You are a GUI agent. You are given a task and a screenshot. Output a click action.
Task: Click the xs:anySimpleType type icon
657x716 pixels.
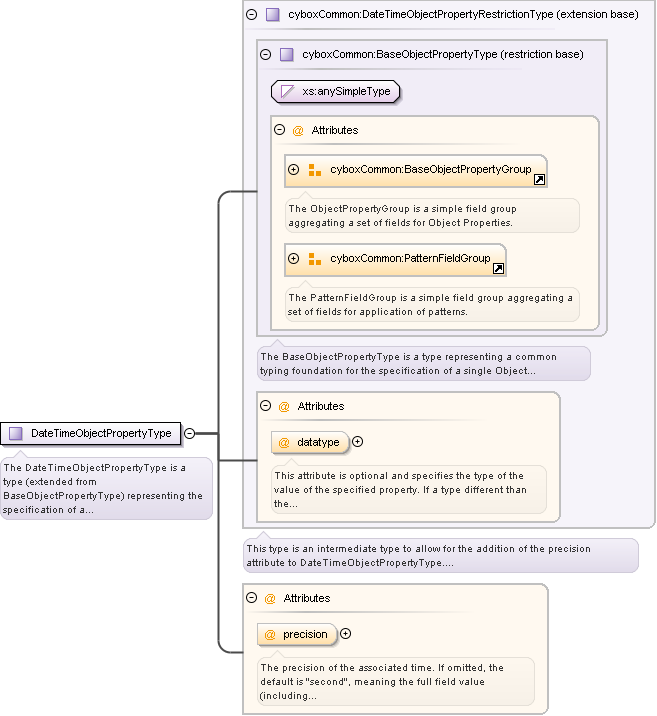coord(287,92)
